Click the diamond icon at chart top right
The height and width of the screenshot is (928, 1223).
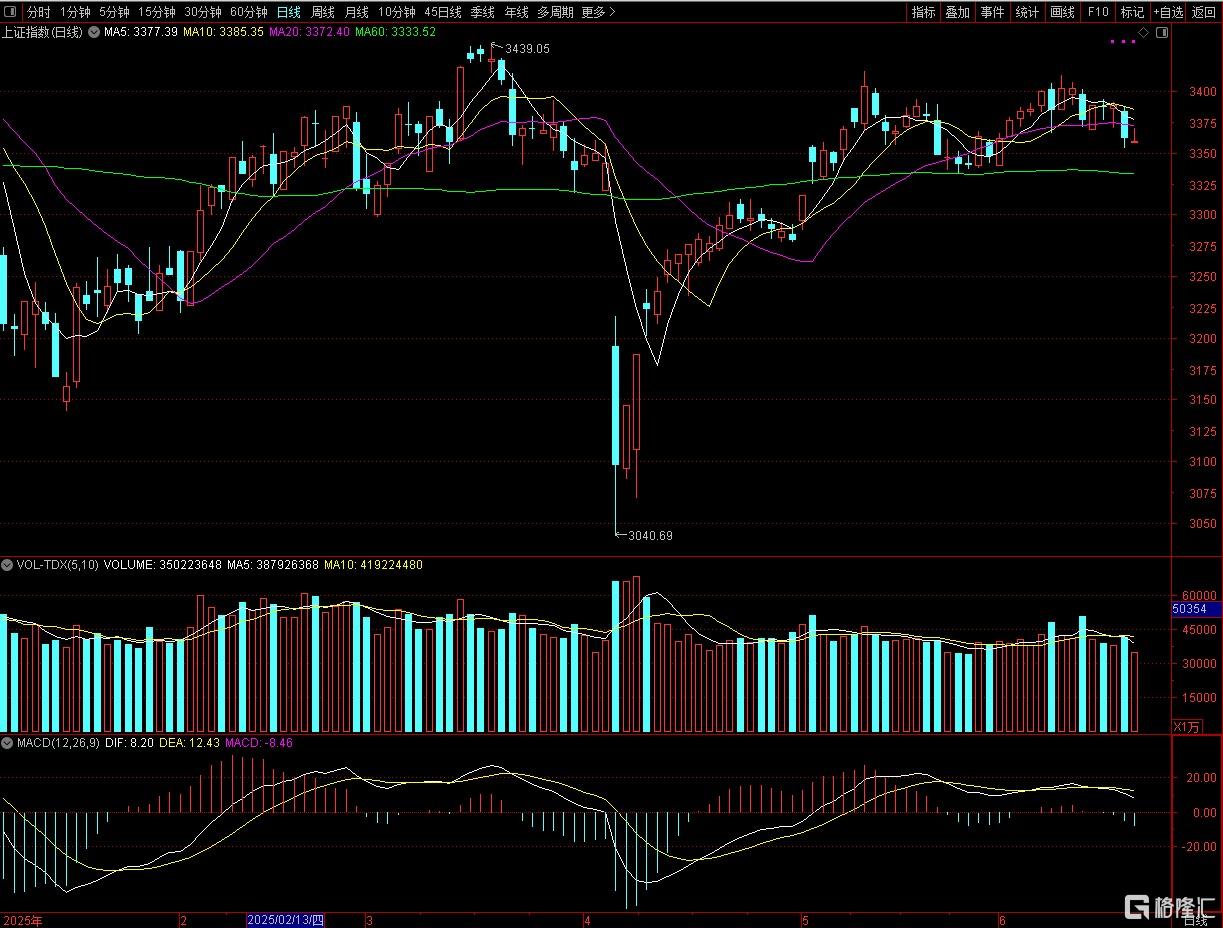(x=1144, y=32)
